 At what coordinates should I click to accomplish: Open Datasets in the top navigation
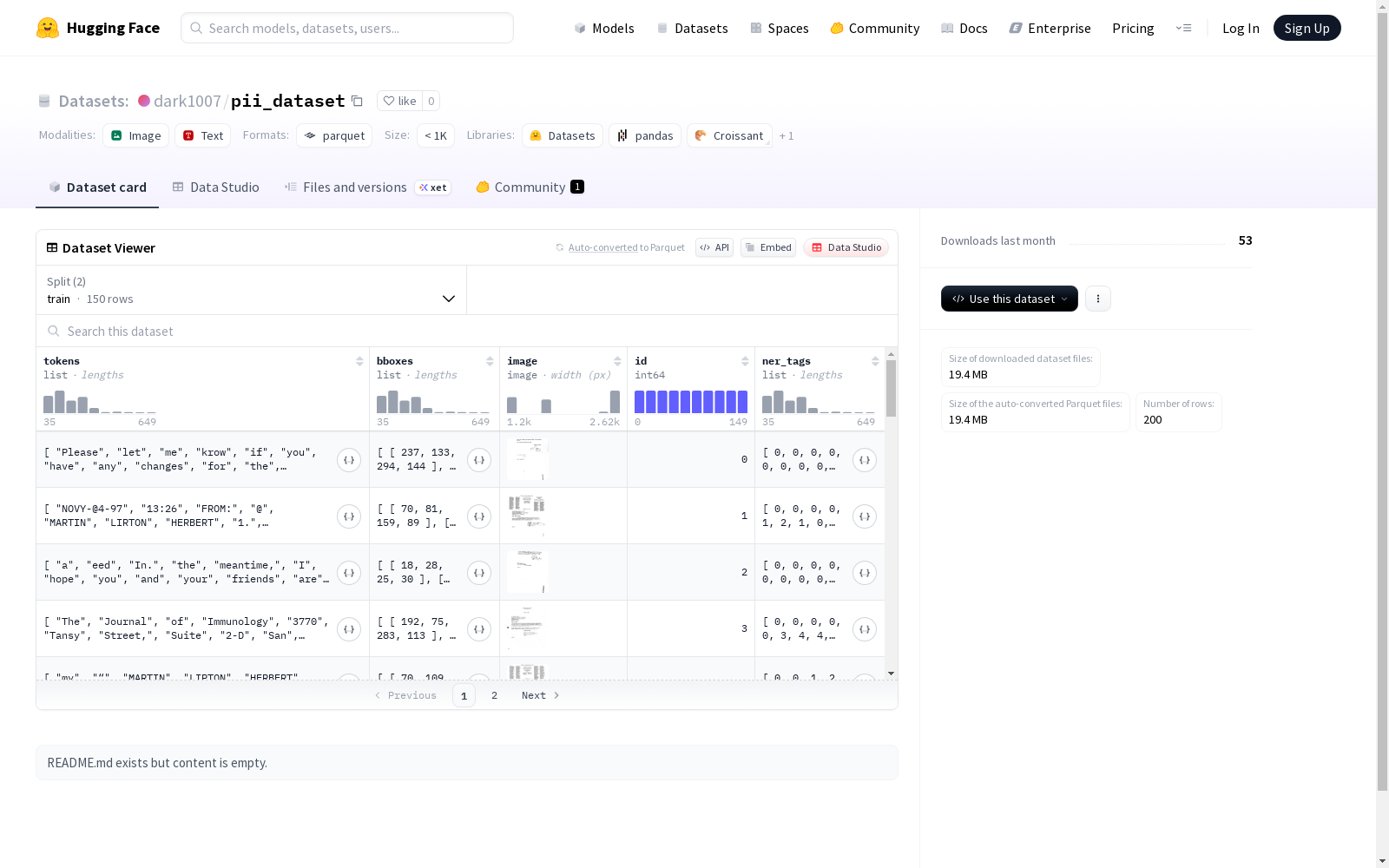pos(692,28)
